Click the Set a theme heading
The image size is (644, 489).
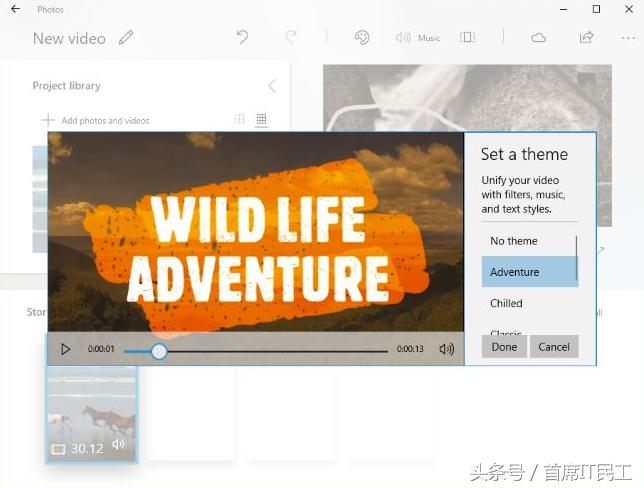tap(524, 154)
